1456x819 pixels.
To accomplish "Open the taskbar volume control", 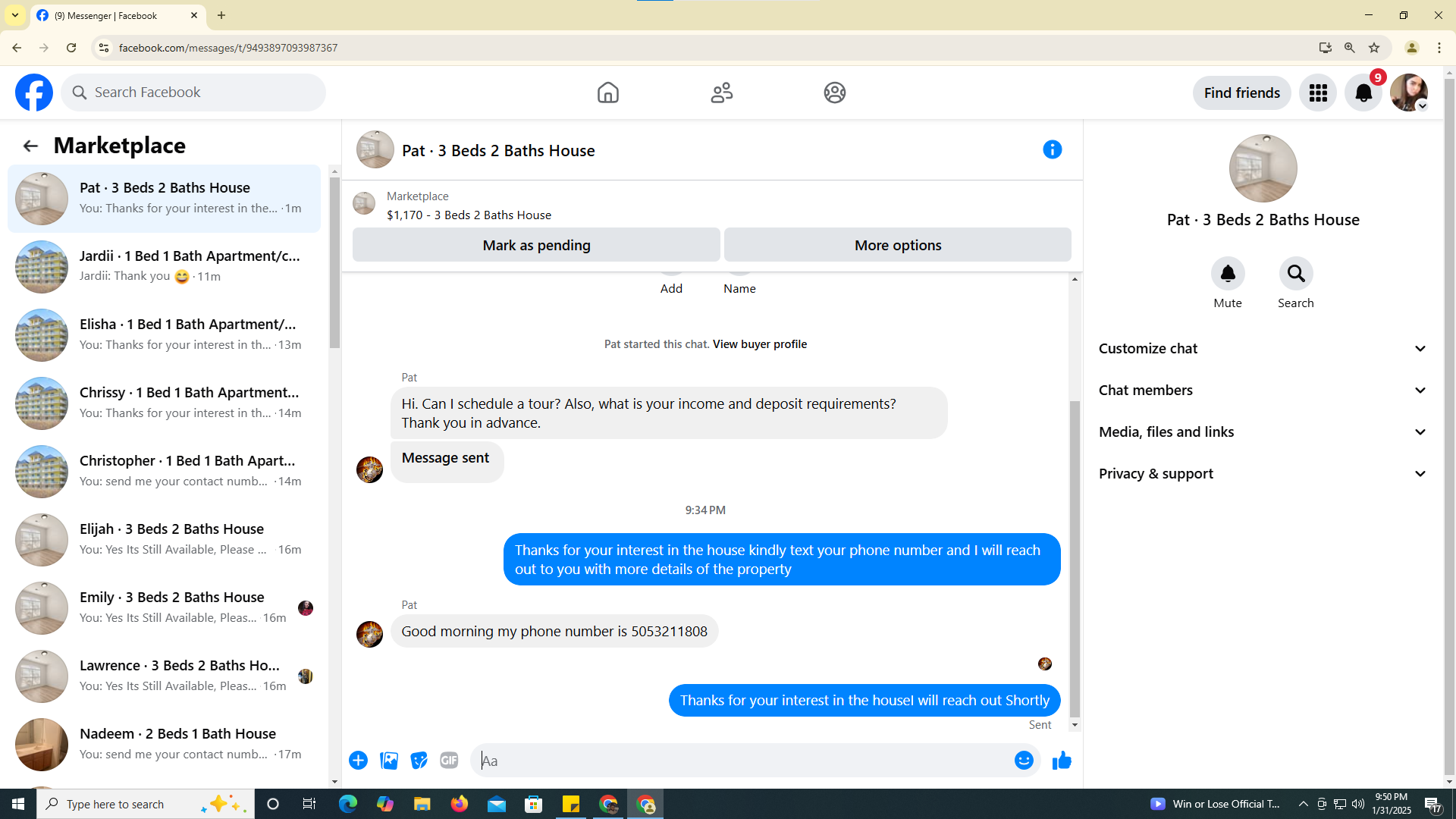I will click(x=1357, y=804).
